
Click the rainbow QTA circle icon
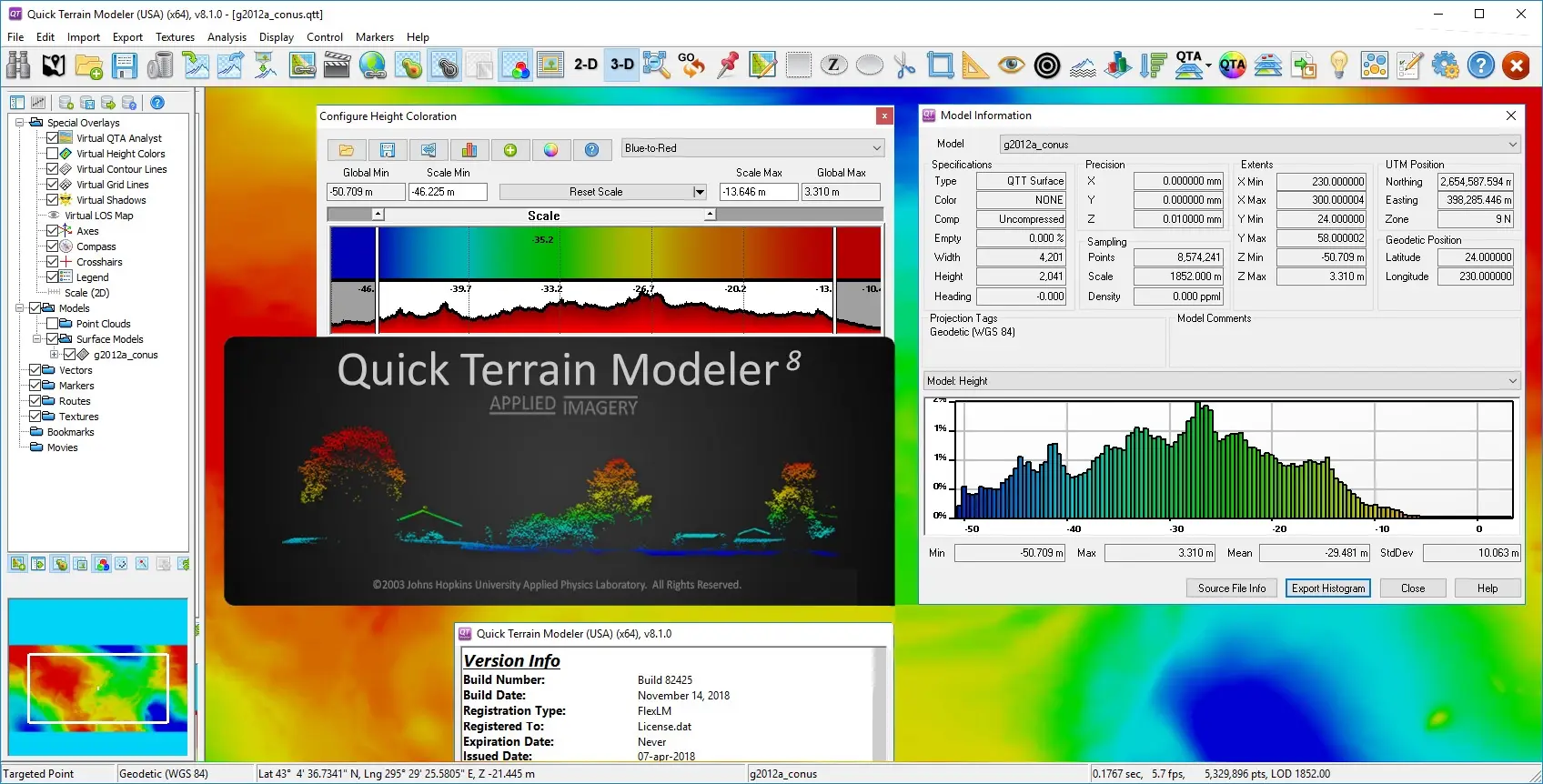(1233, 65)
